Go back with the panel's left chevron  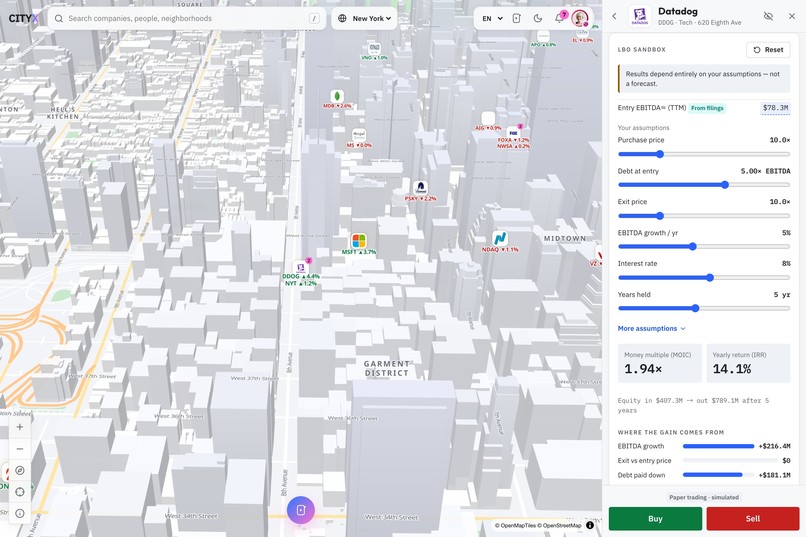coord(614,16)
